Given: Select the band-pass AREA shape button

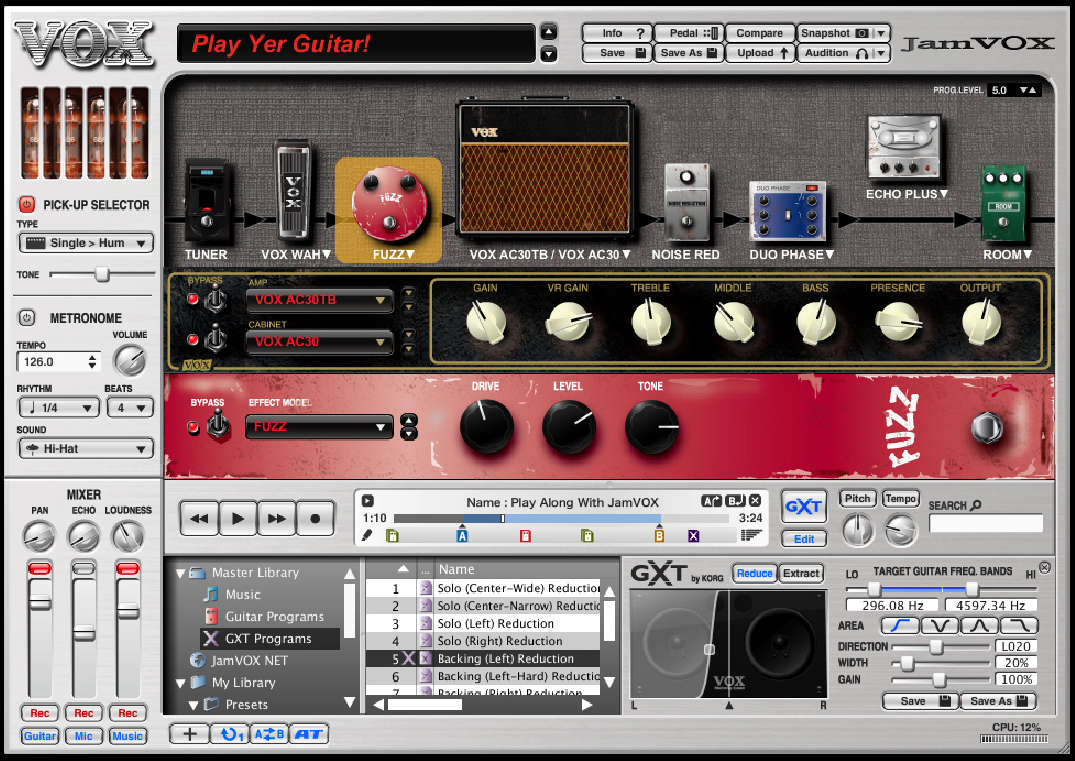Looking at the screenshot, I should click(979, 626).
